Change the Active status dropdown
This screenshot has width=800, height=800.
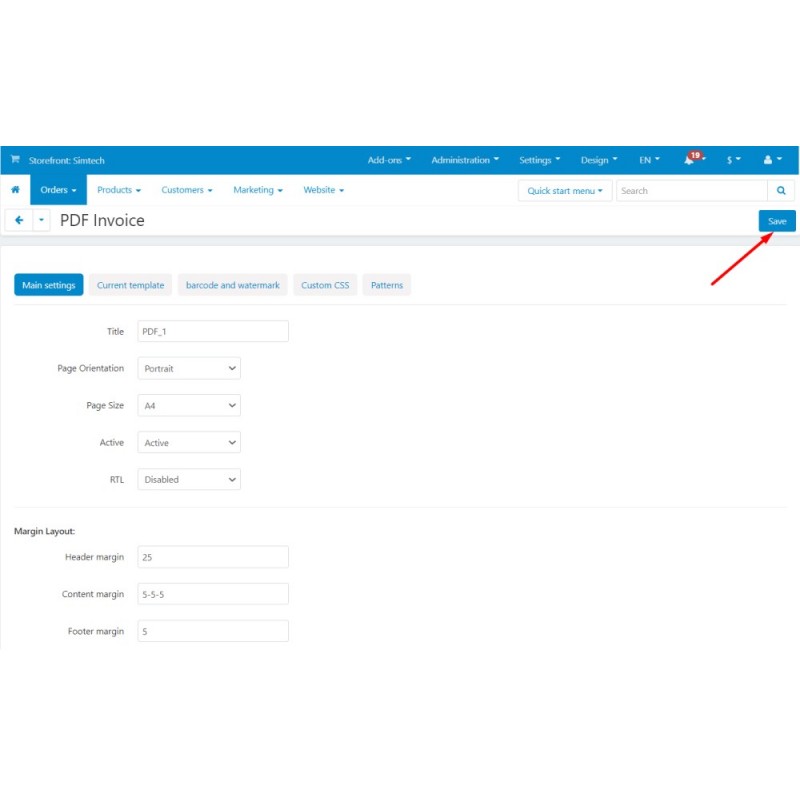pos(189,442)
